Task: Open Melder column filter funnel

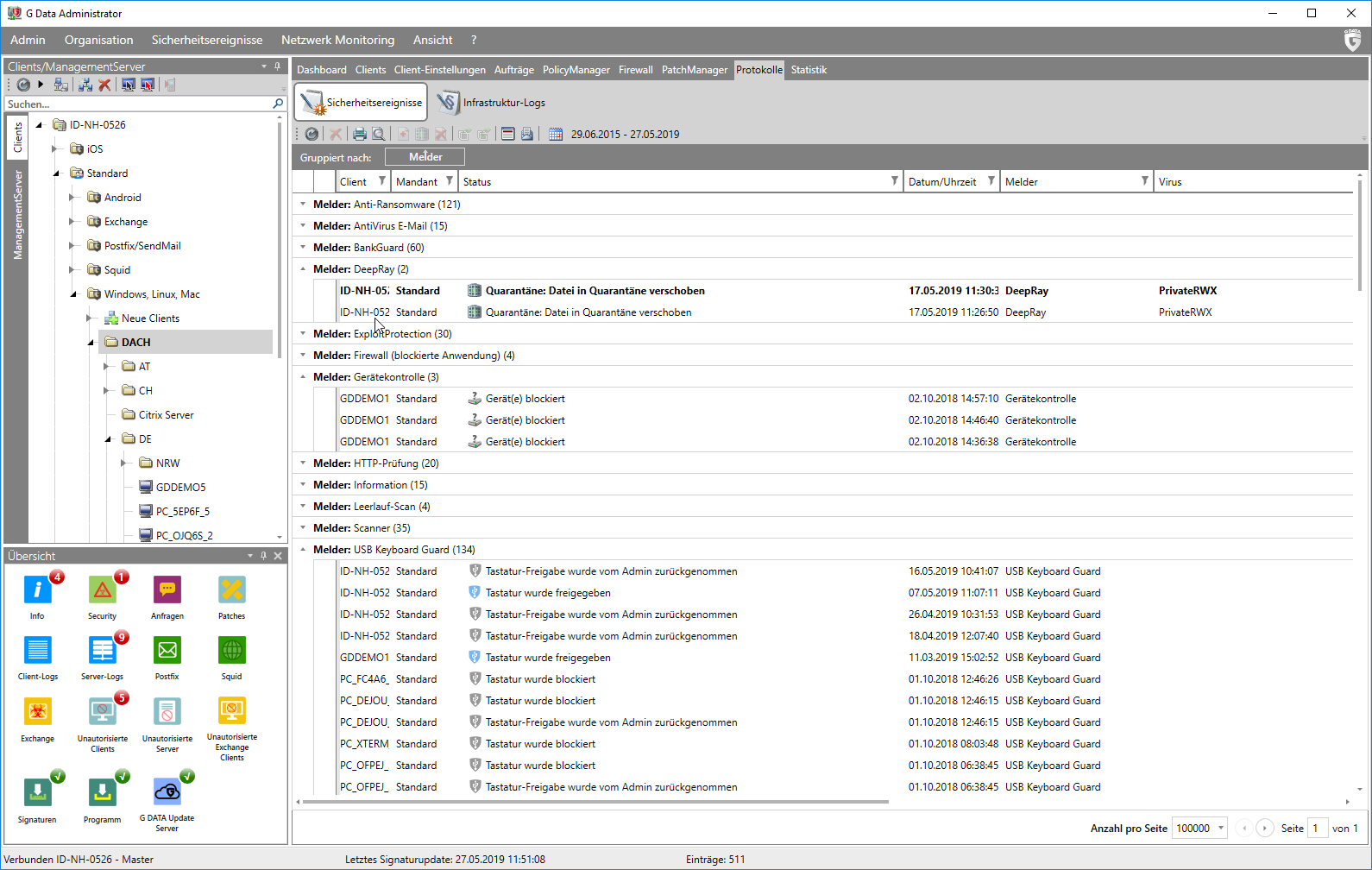Action: point(1145,181)
